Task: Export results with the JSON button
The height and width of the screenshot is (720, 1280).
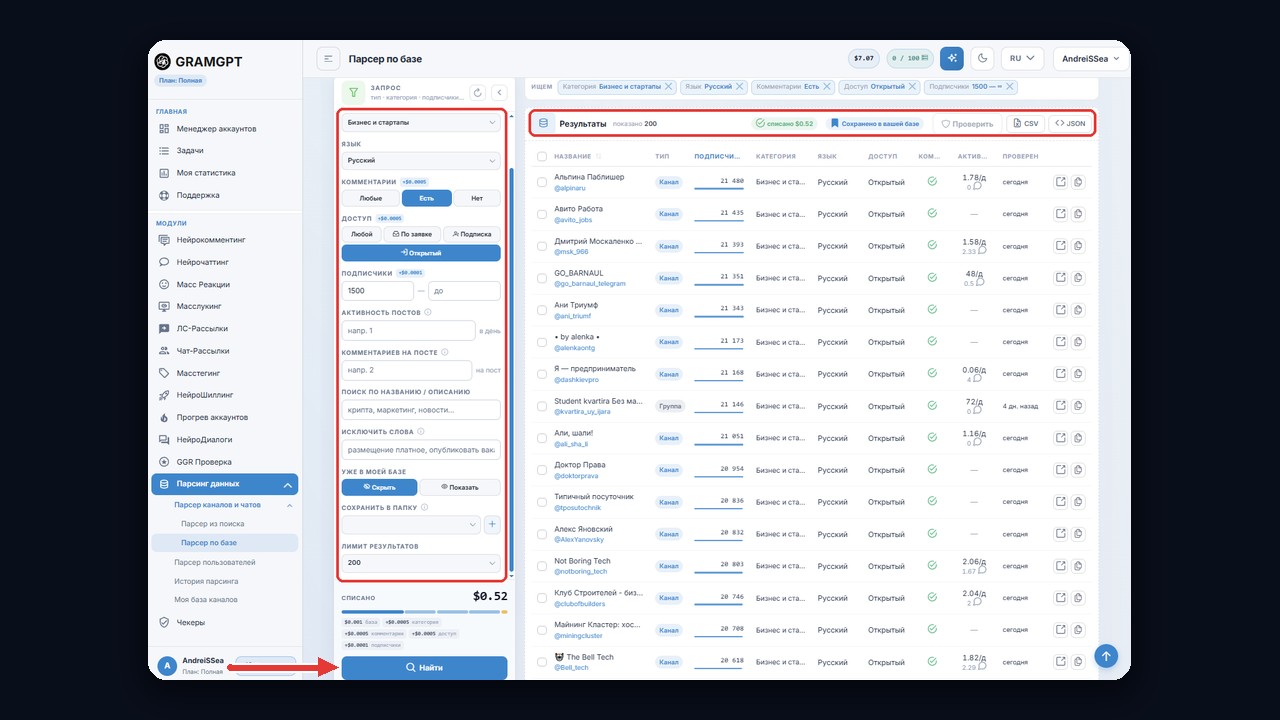Action: [1070, 123]
